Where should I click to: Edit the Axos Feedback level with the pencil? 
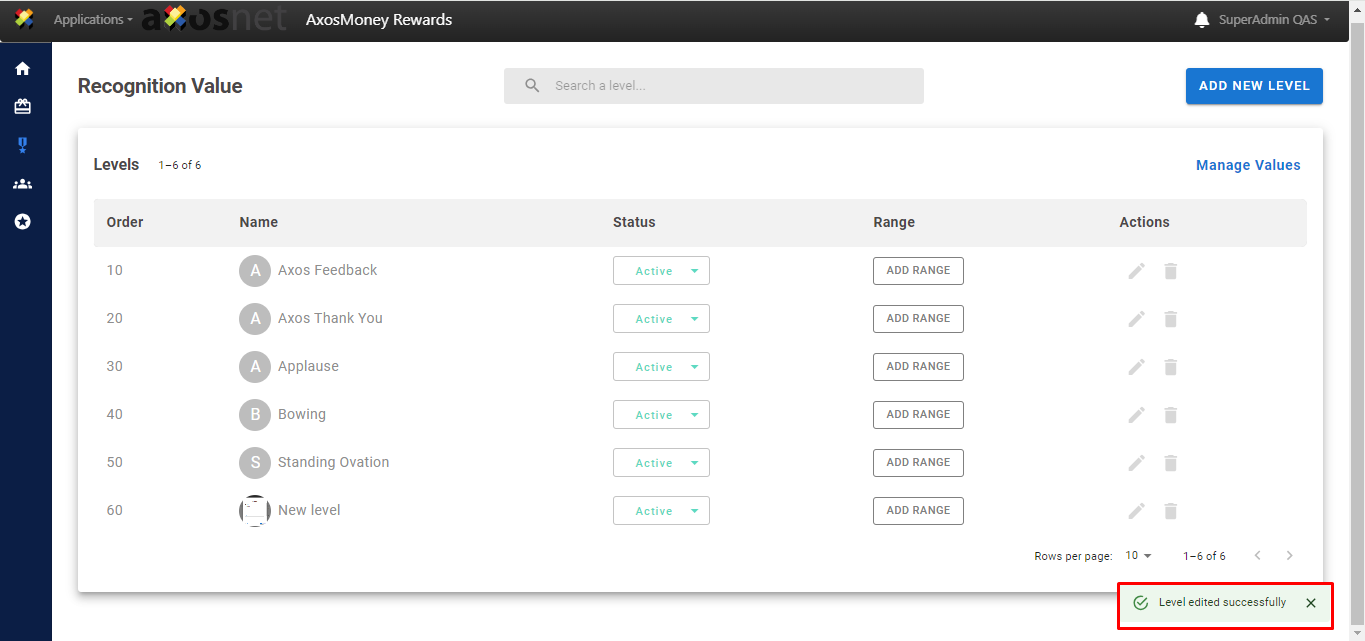pyautogui.click(x=1136, y=271)
